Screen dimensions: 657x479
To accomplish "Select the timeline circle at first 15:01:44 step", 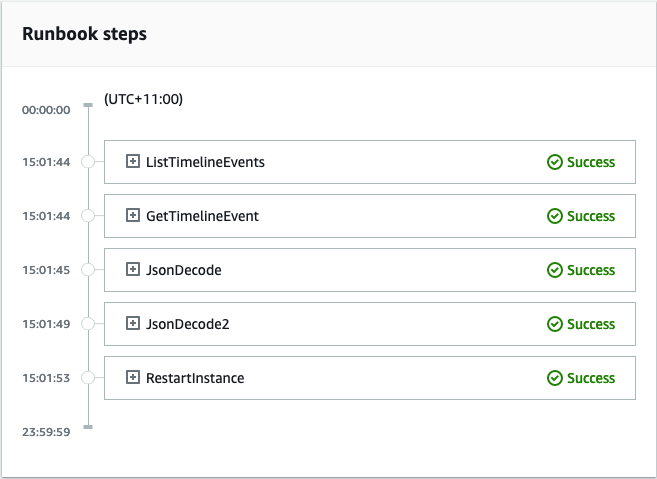I will [88, 162].
